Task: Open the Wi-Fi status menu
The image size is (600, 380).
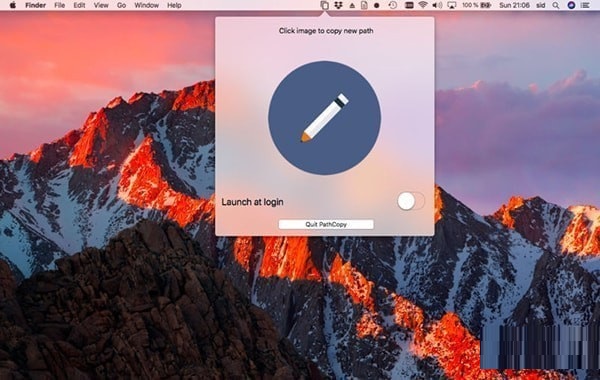Action: [x=423, y=5]
